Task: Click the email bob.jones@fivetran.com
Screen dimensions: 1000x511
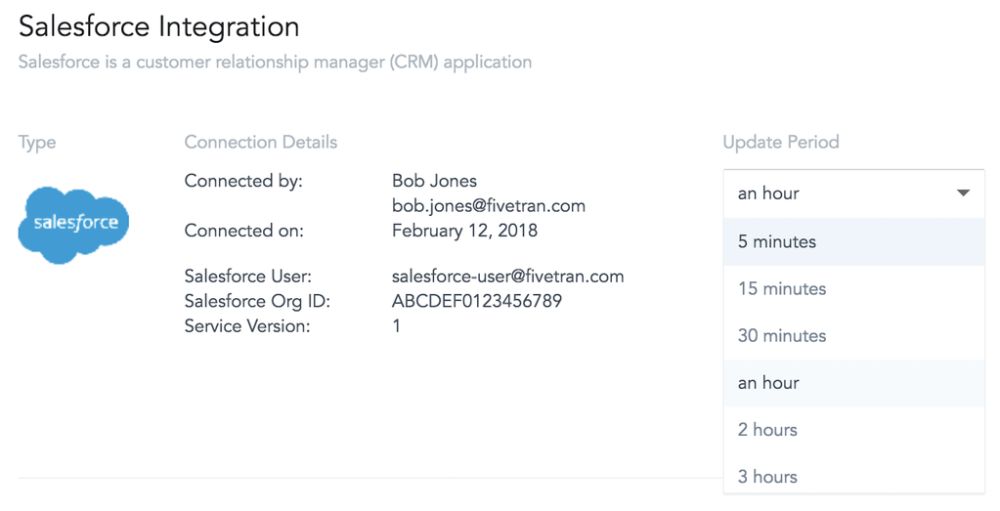Action: [x=489, y=206]
